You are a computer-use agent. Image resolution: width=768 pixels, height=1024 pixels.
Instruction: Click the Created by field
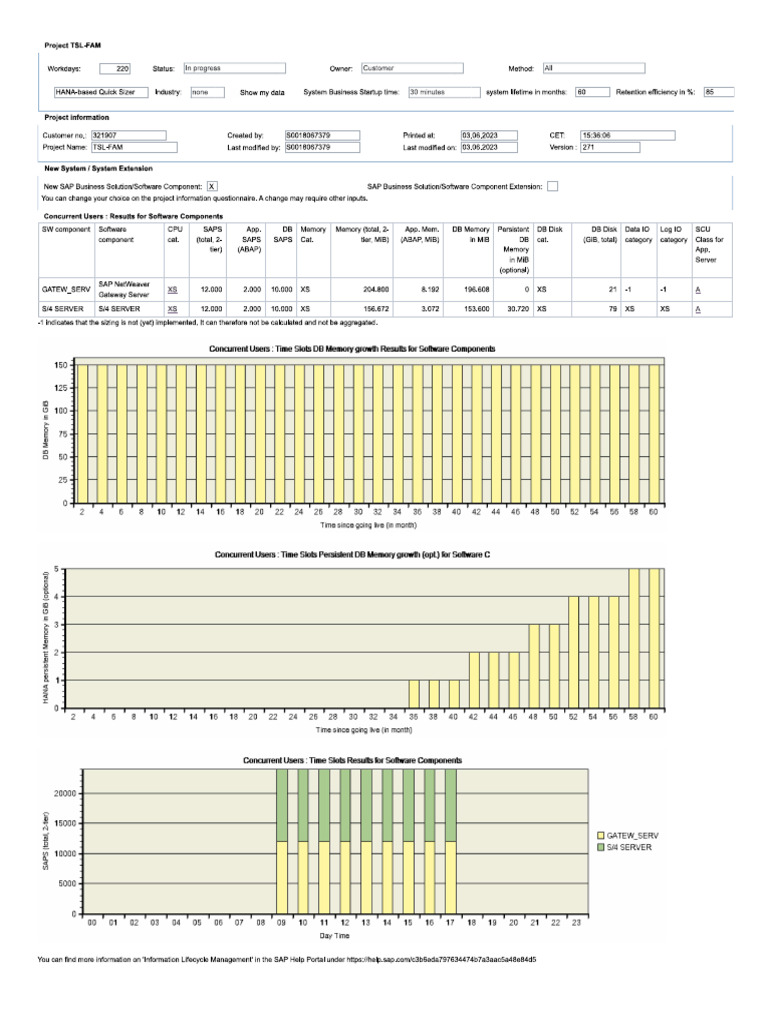coord(322,135)
